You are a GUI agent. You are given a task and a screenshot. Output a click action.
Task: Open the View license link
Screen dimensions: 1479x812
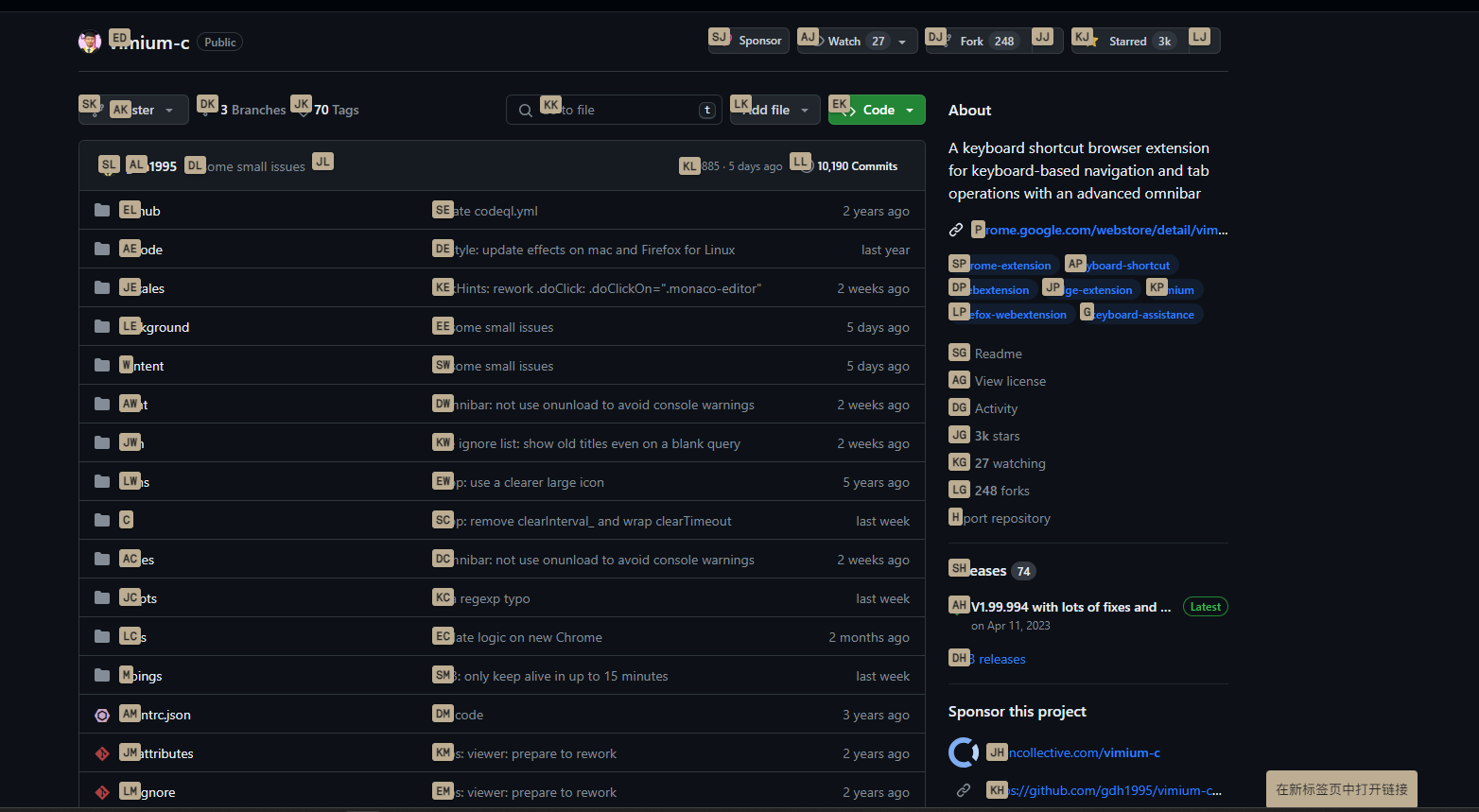coord(998,381)
